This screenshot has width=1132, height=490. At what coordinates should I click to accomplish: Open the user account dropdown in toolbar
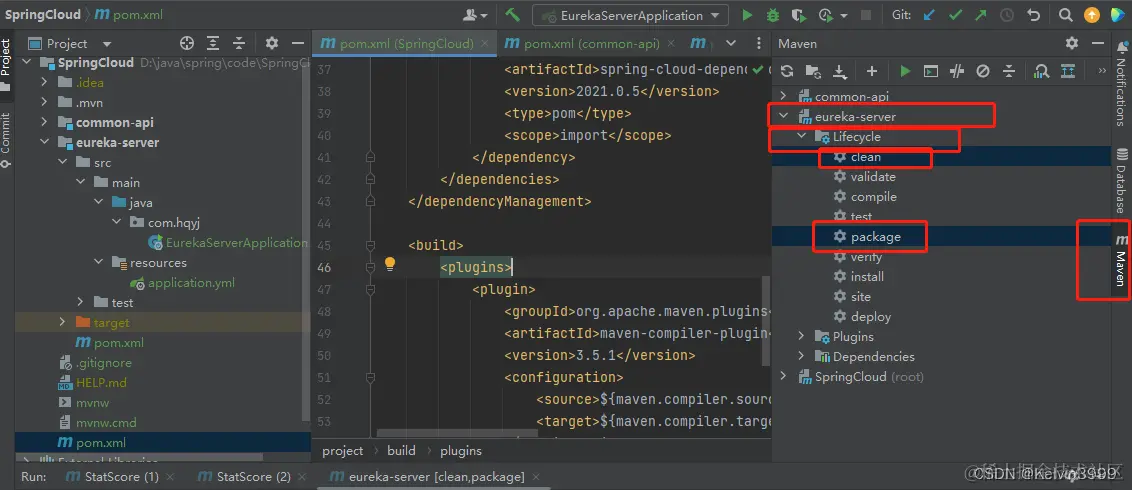tap(476, 14)
